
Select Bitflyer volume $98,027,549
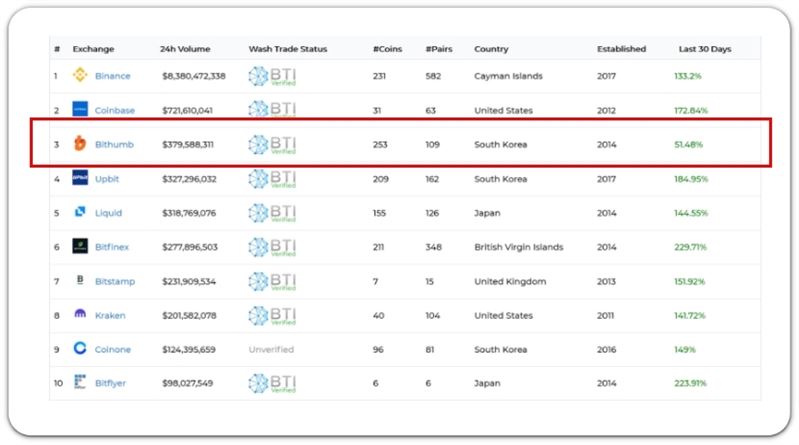pyautogui.click(x=188, y=383)
